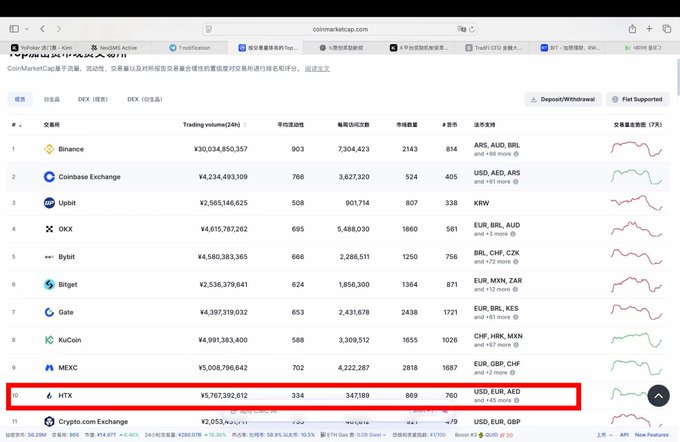
Task: Open the Deposit/Withdrawal filter
Action: [x=563, y=99]
